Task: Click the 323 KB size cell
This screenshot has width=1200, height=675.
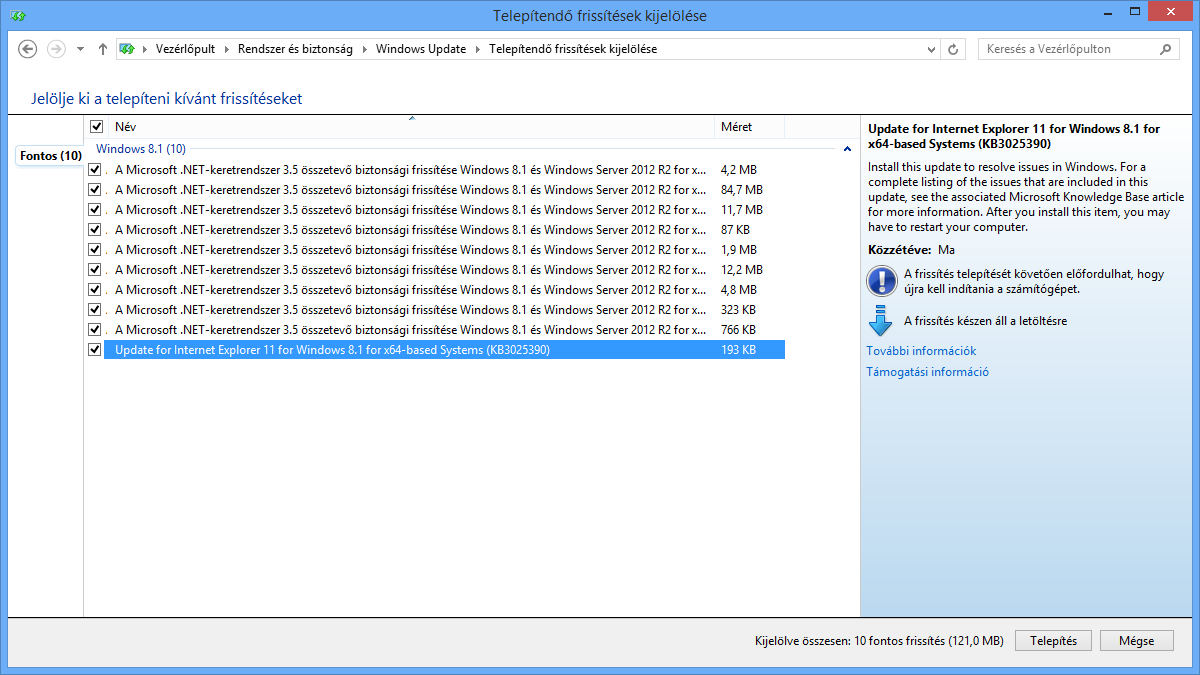Action: point(738,310)
